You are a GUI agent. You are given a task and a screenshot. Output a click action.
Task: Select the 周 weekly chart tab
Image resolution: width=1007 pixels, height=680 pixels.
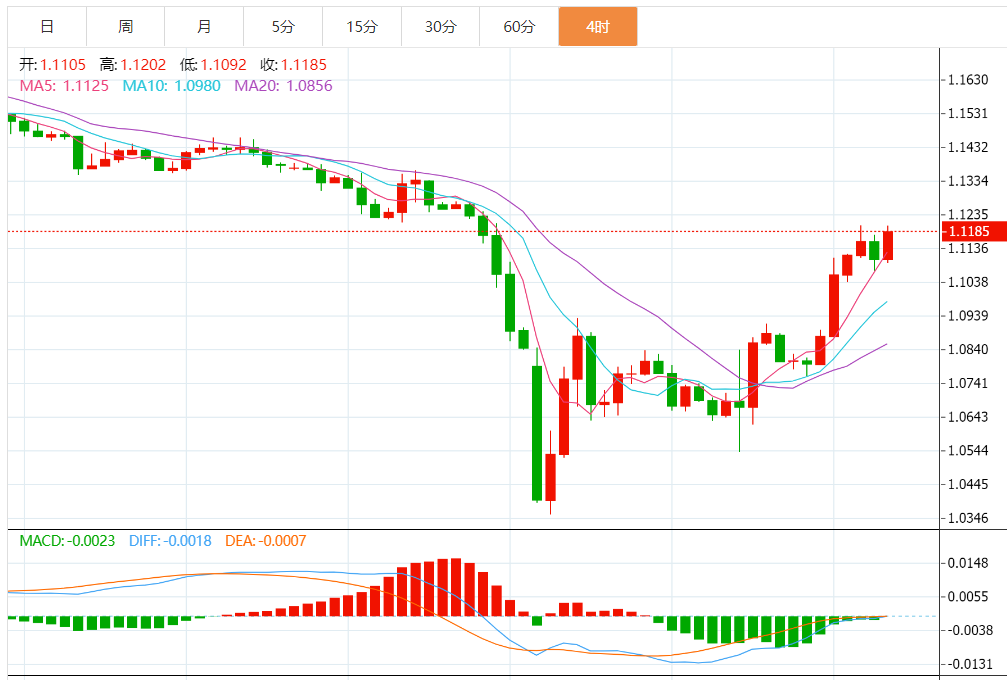(x=126, y=27)
